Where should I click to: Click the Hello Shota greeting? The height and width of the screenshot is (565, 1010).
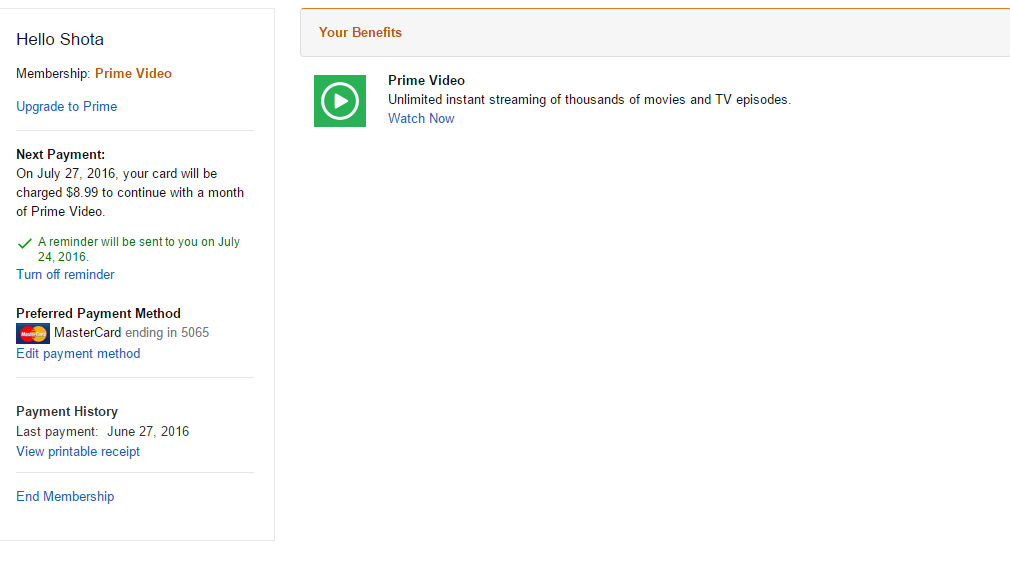tap(60, 40)
